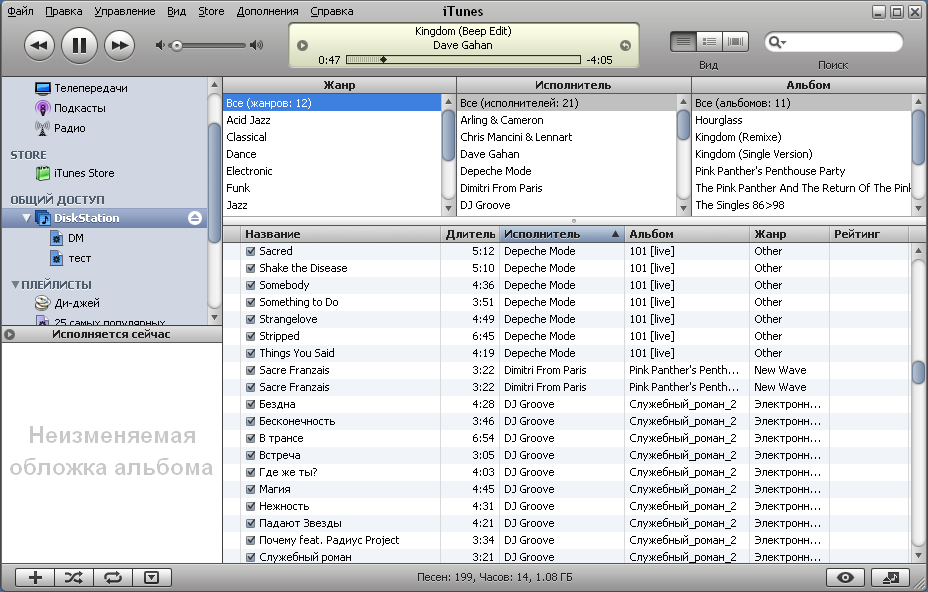Select Electronic in the genre browser
This screenshot has width=928, height=592.
(x=333, y=171)
